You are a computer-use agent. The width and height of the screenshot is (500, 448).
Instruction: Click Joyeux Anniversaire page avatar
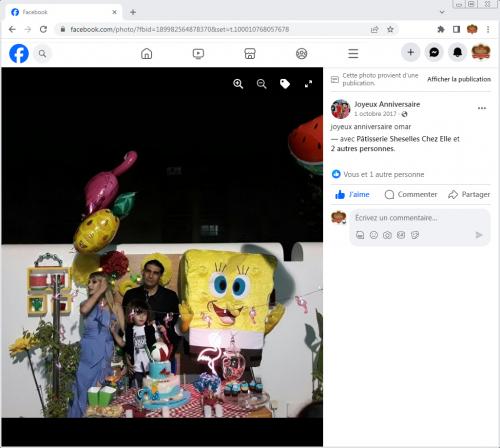pyautogui.click(x=340, y=109)
